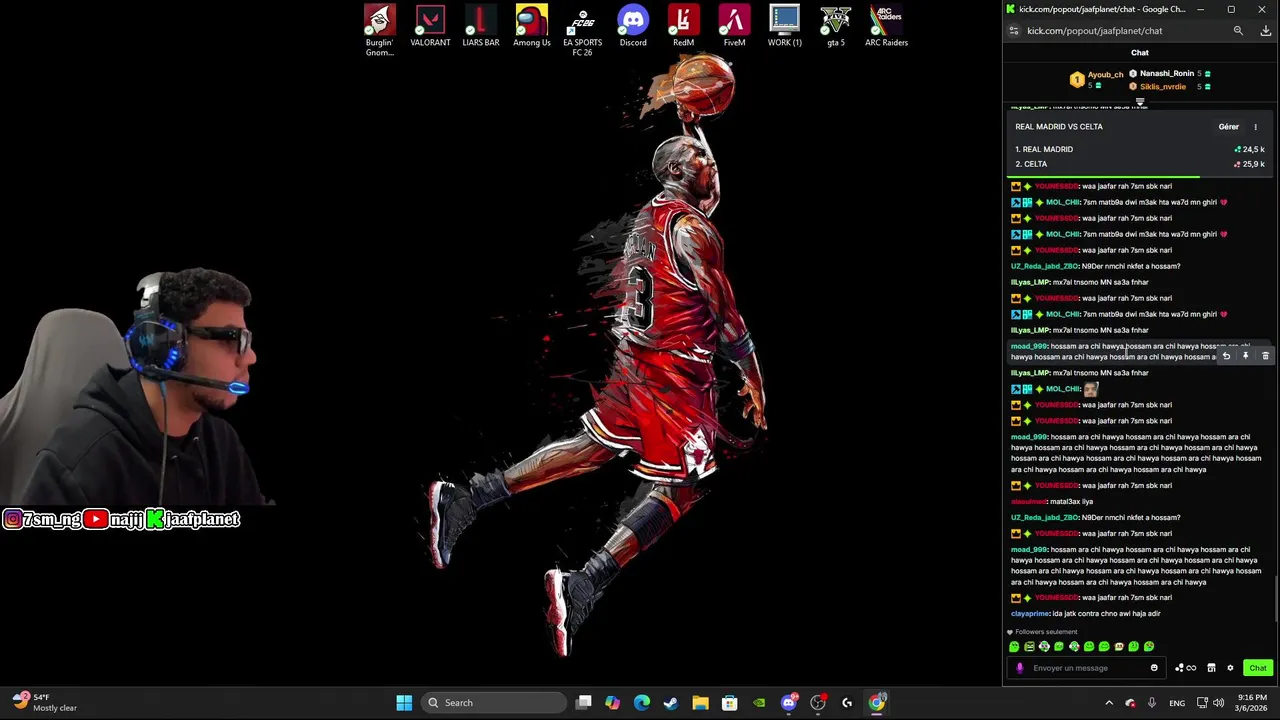Open Logitech G HUB from taskbar
The image size is (1280, 720).
pos(847,703)
